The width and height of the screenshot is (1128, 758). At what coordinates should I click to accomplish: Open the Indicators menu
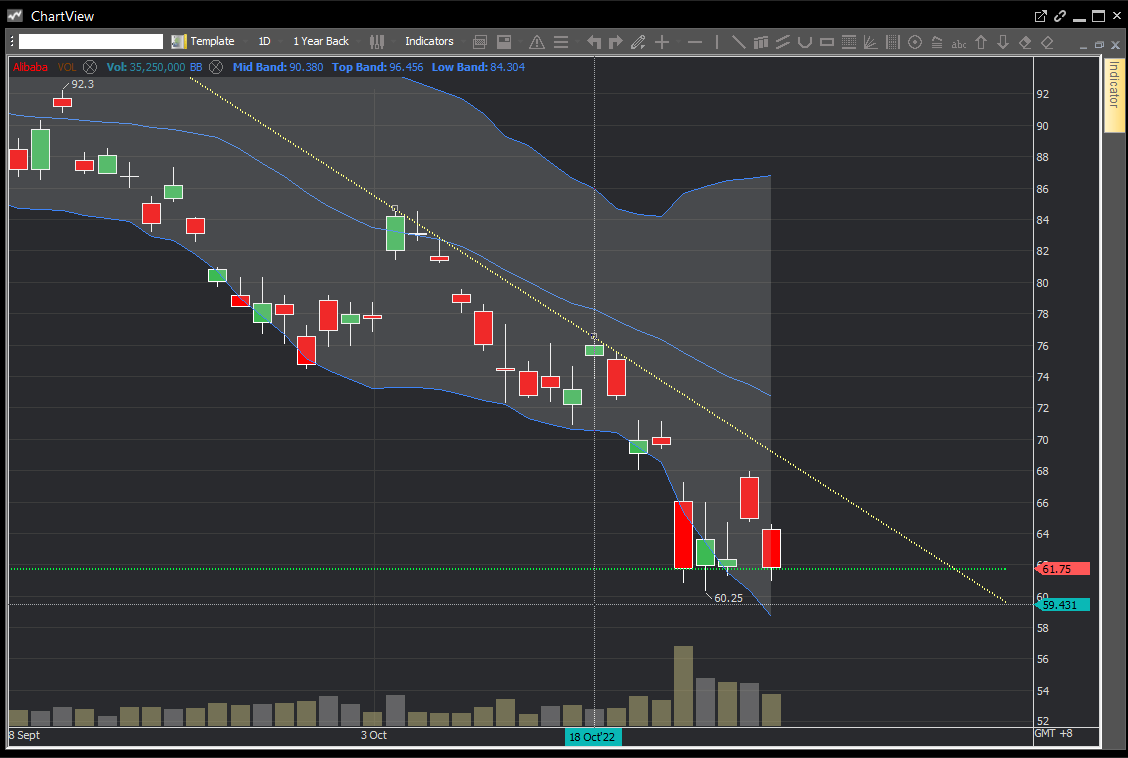click(x=429, y=41)
